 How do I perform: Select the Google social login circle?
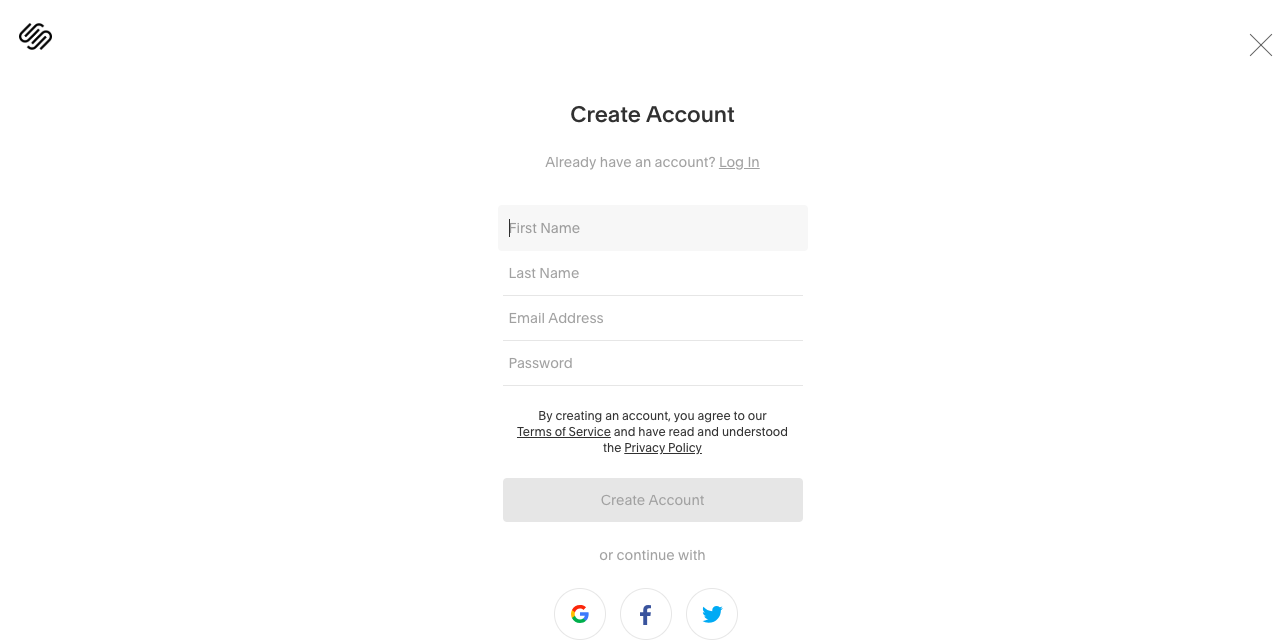[580, 613]
